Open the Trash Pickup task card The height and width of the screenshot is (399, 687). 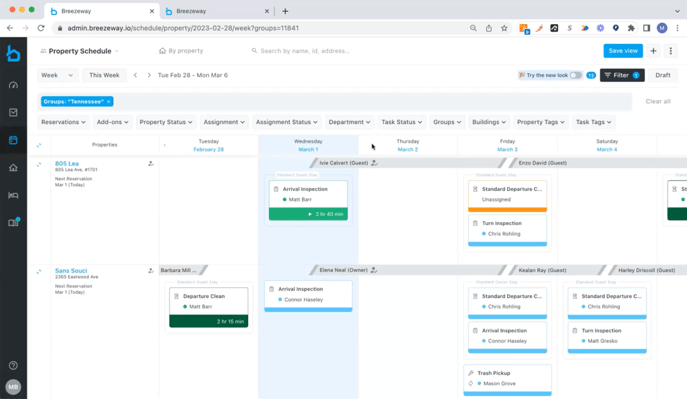tap(507, 380)
